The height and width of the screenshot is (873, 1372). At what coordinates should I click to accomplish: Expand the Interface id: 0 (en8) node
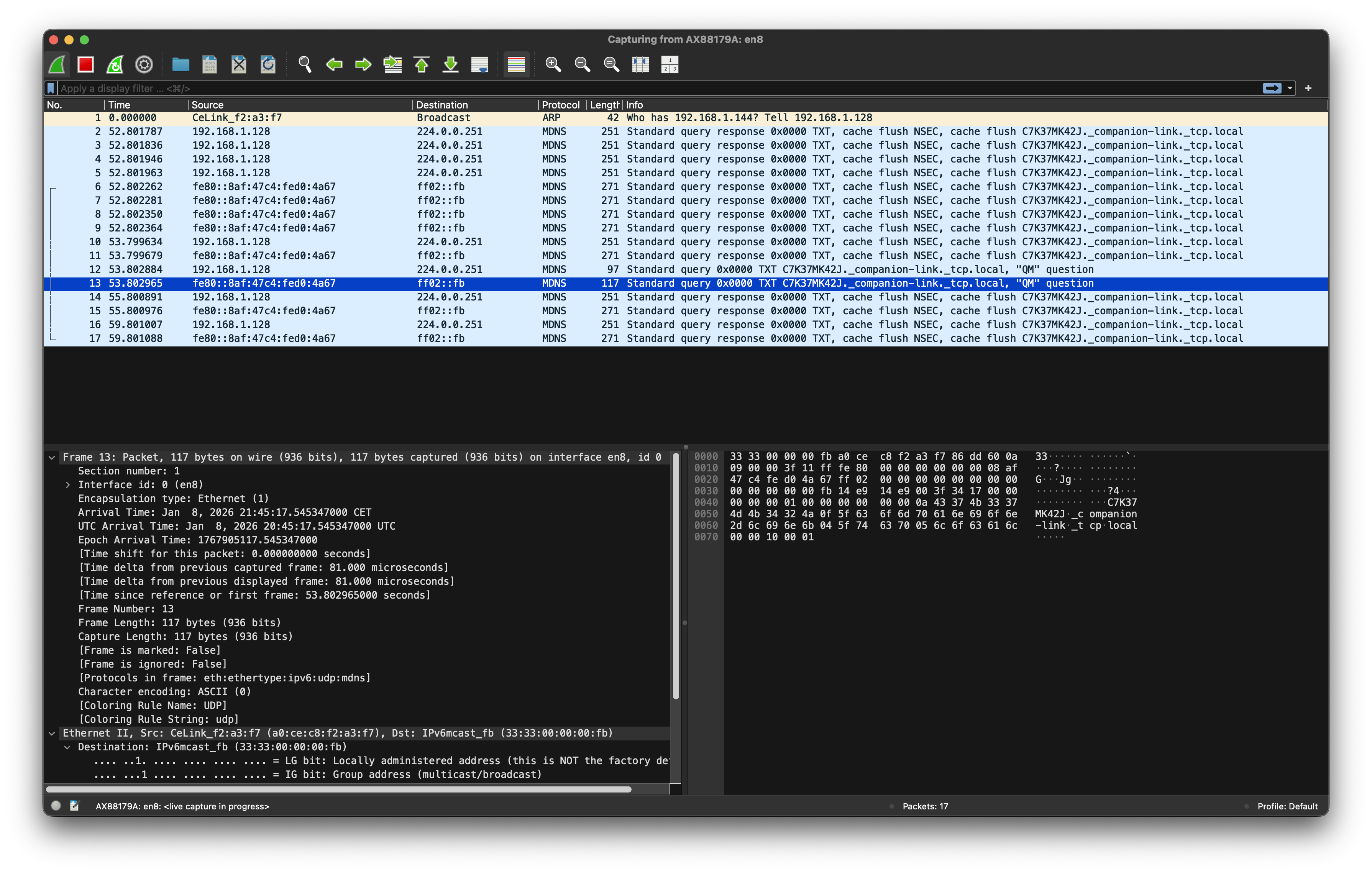(x=68, y=485)
